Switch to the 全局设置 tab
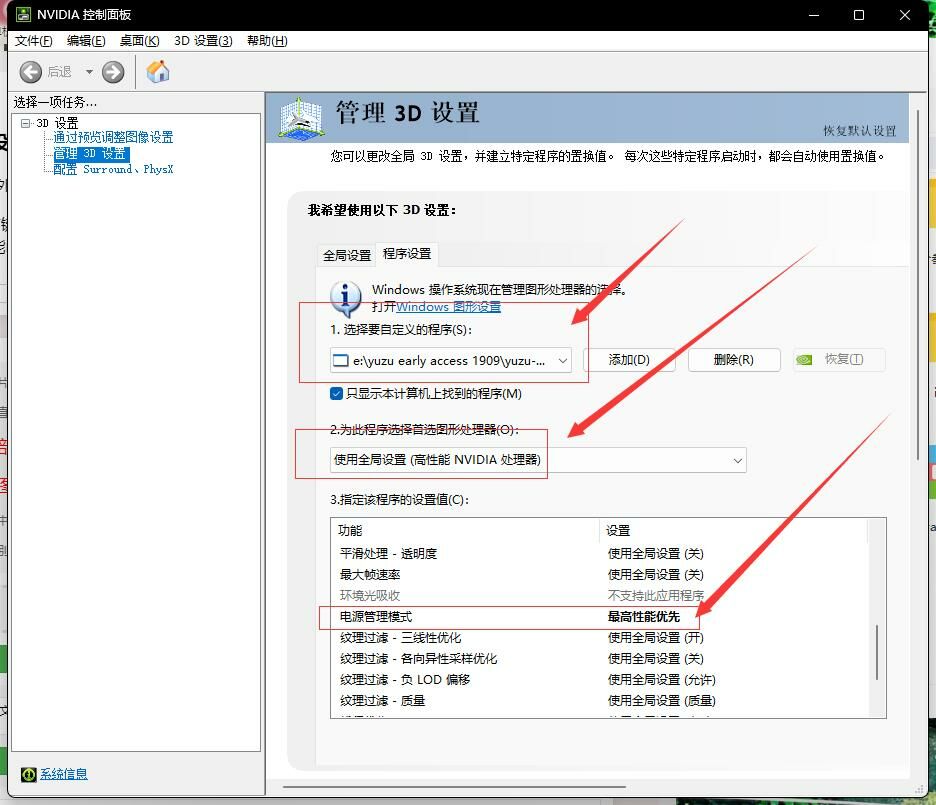 346,255
